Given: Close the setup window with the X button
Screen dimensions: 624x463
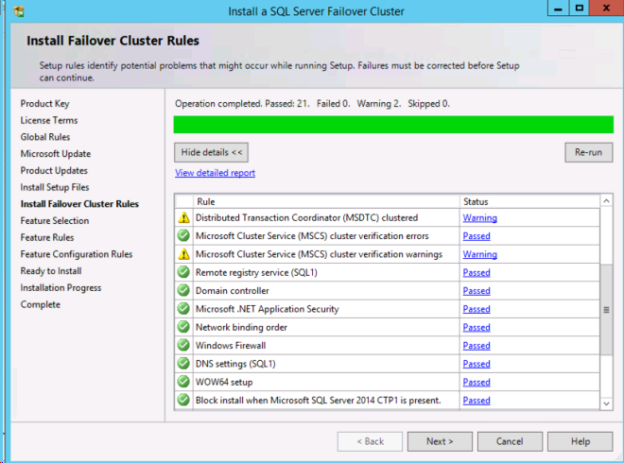Looking at the screenshot, I should tap(606, 8).
